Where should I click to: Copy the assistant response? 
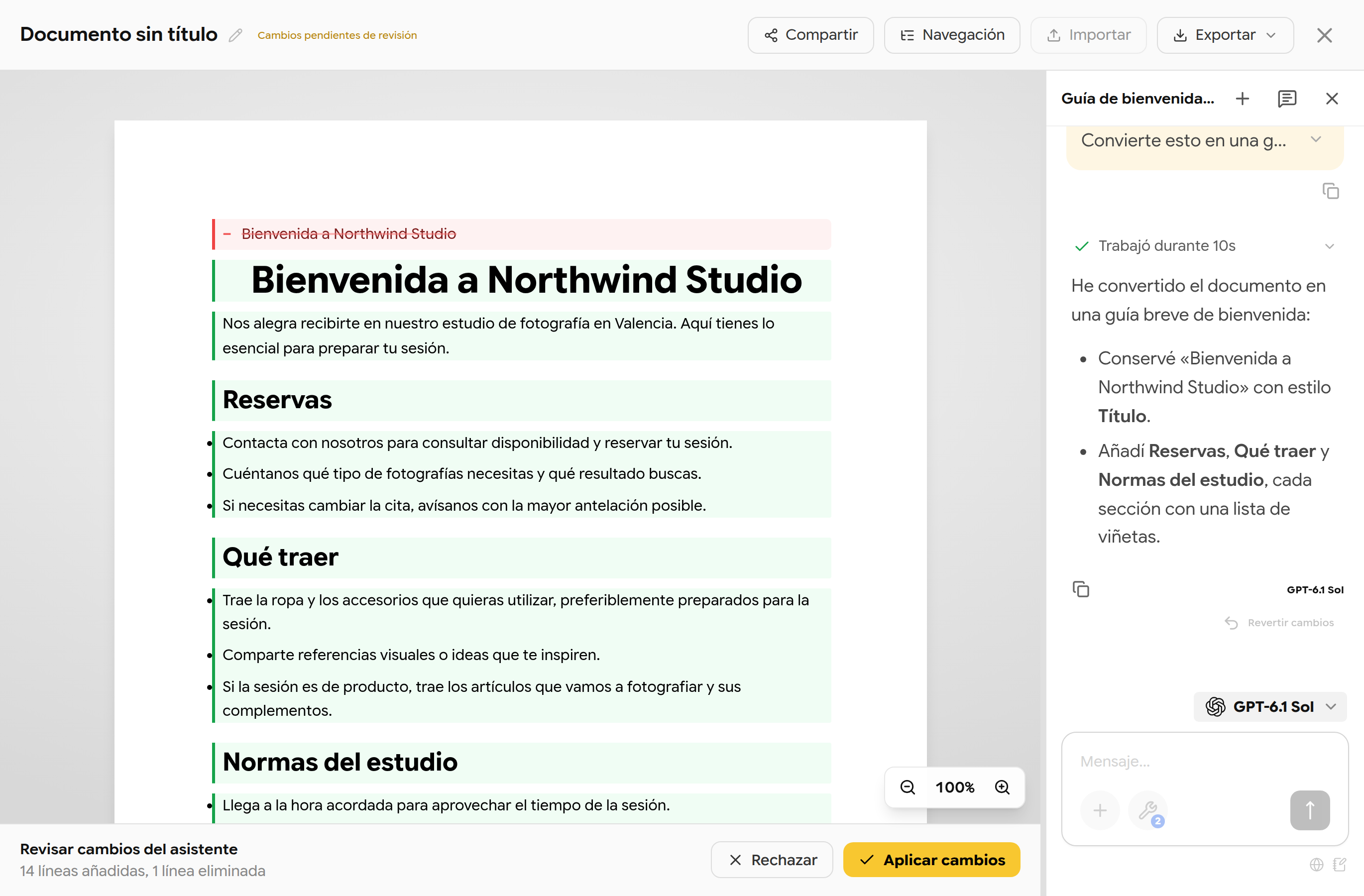click(x=1081, y=589)
